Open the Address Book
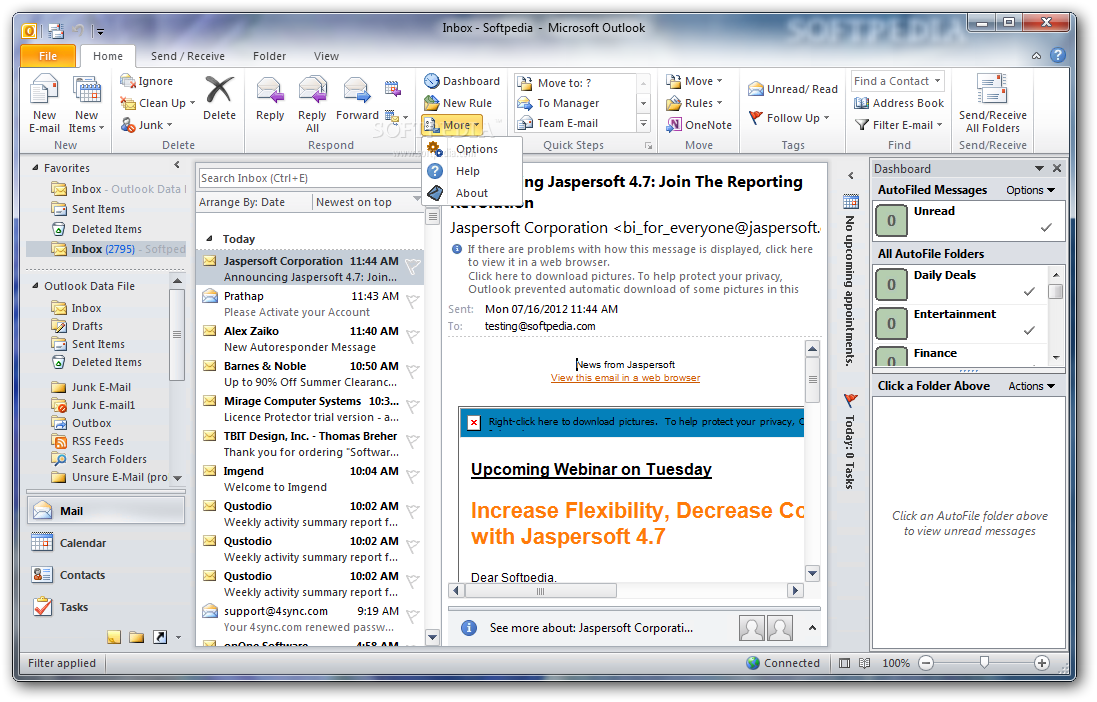This screenshot has width=1097, height=702. [899, 103]
